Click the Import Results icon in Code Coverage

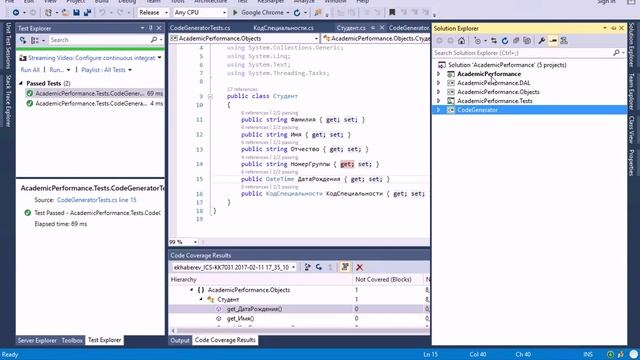319,267
